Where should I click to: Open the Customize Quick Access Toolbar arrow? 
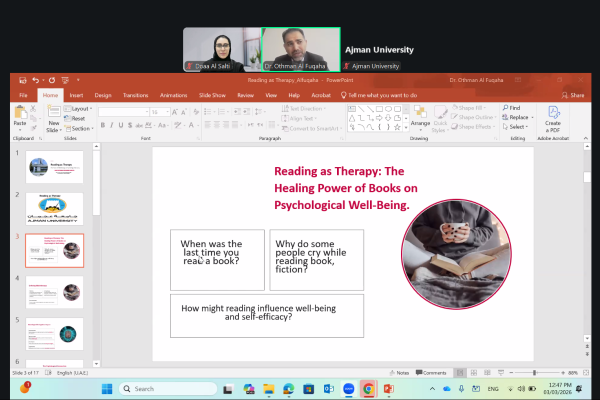pos(78,80)
